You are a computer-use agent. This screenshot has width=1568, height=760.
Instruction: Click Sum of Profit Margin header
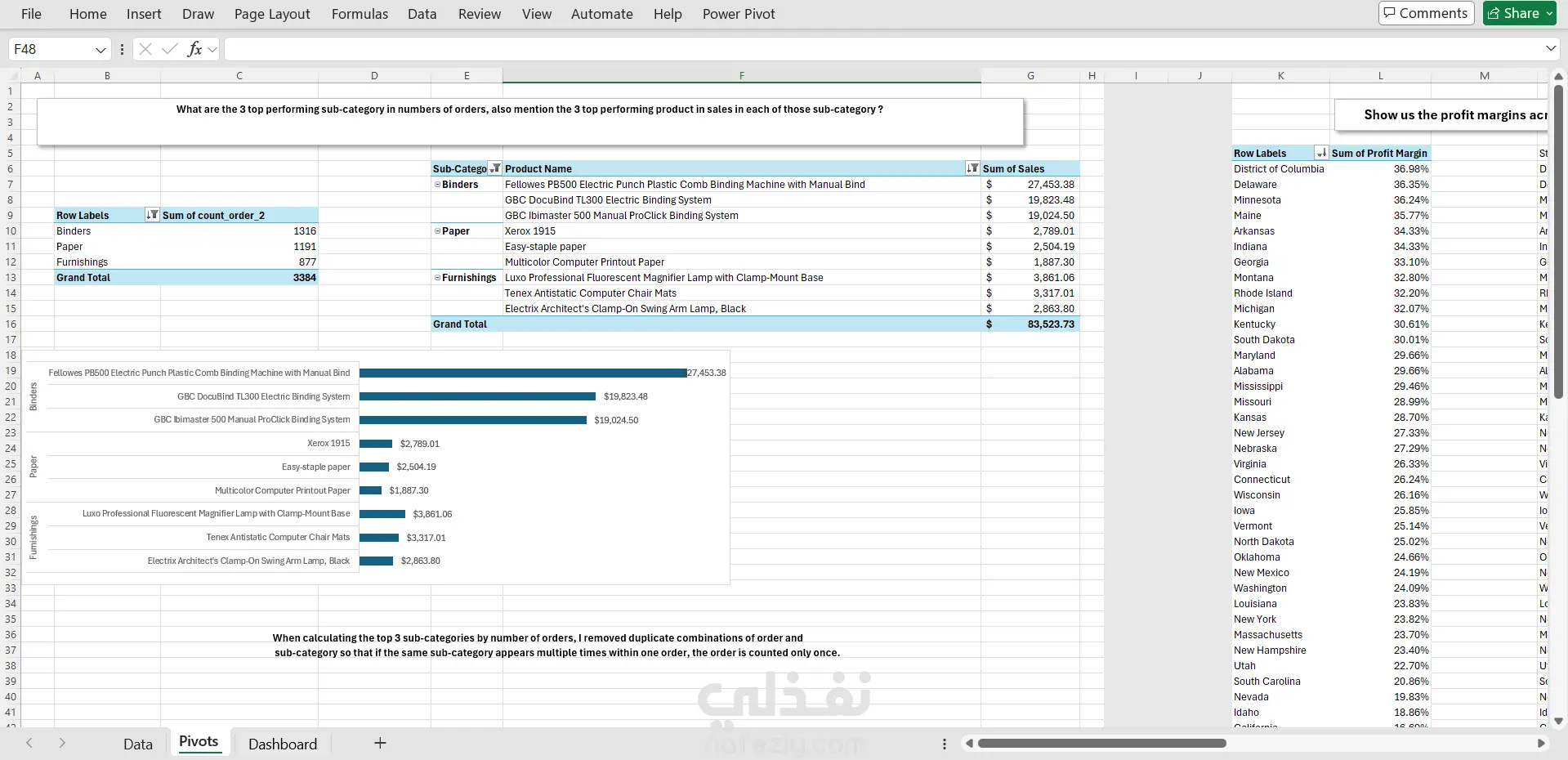[x=1379, y=153]
